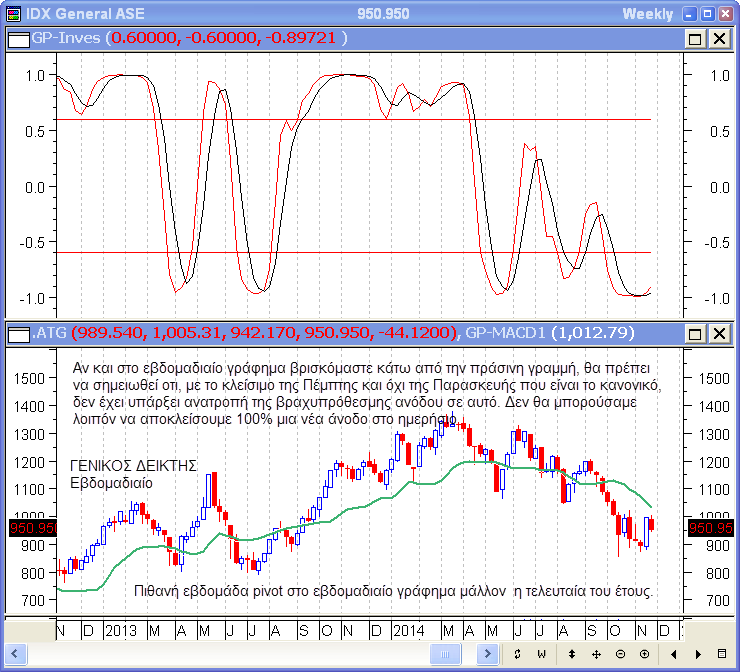Click the weekly periodicity W button

541,653
